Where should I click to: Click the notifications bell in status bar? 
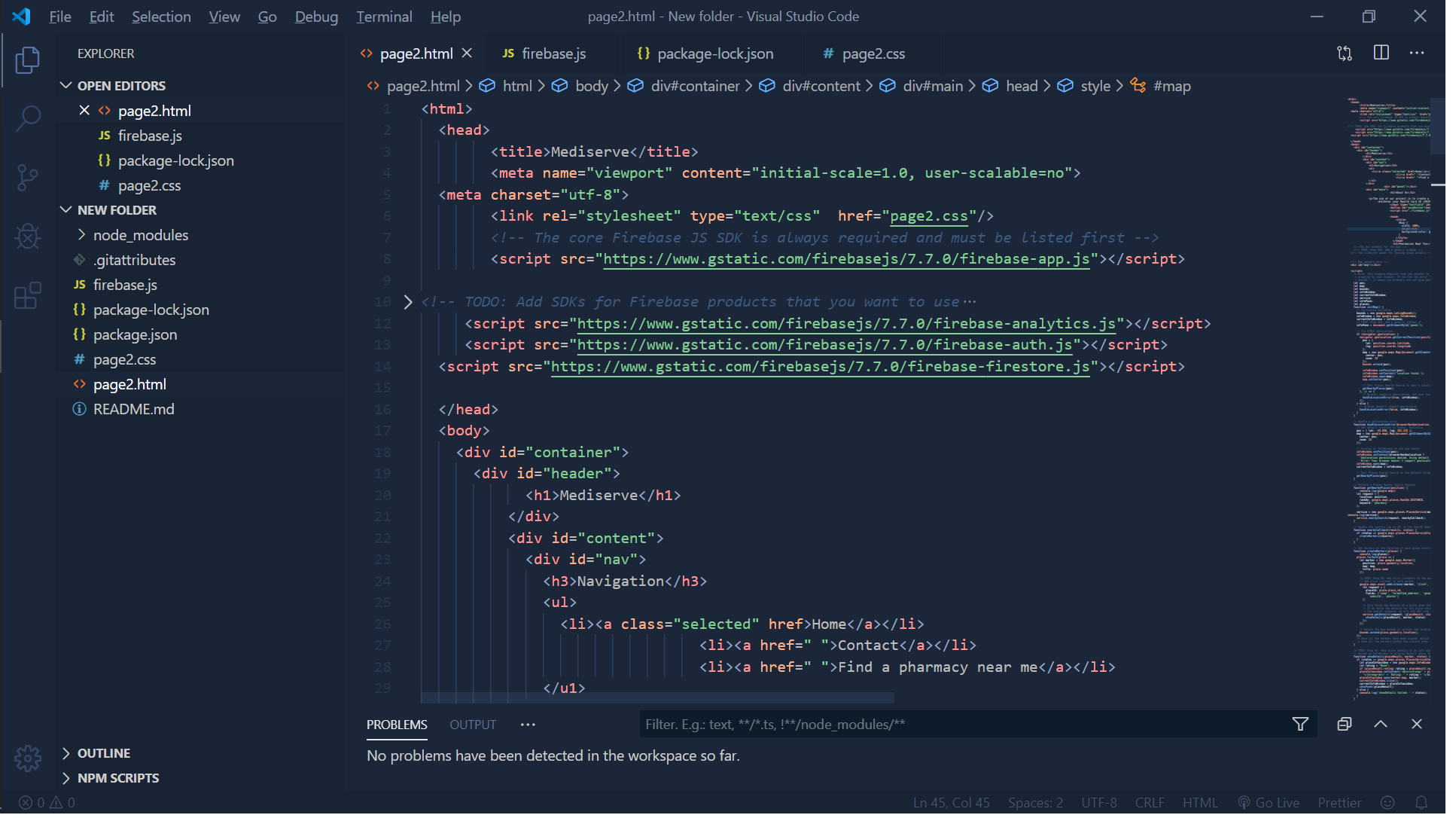point(1421,803)
